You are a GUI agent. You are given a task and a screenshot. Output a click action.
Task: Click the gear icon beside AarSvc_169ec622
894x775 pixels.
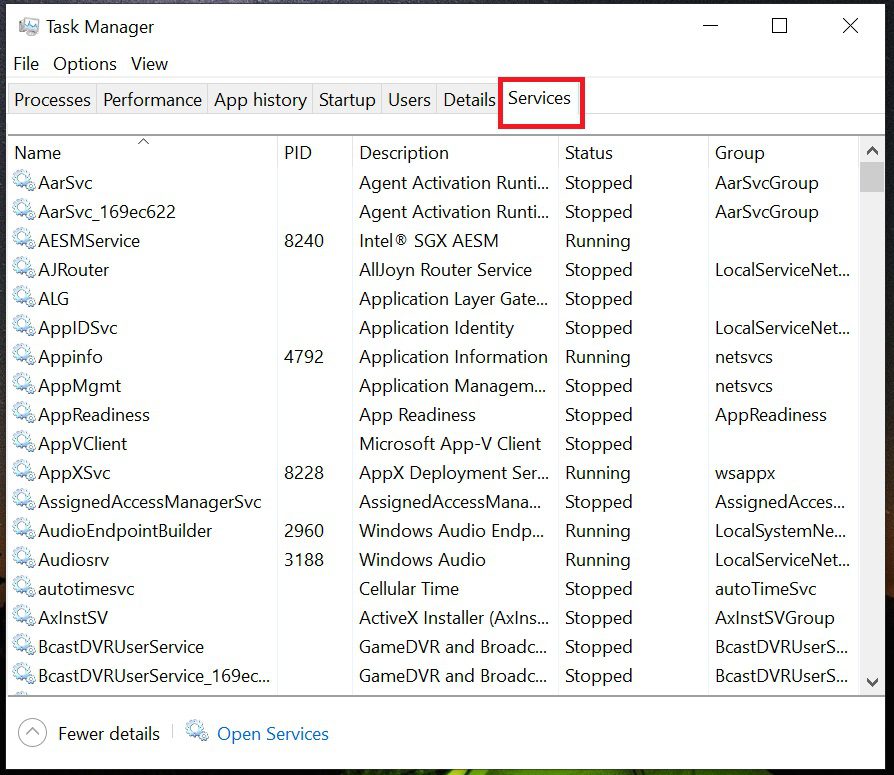coord(24,210)
